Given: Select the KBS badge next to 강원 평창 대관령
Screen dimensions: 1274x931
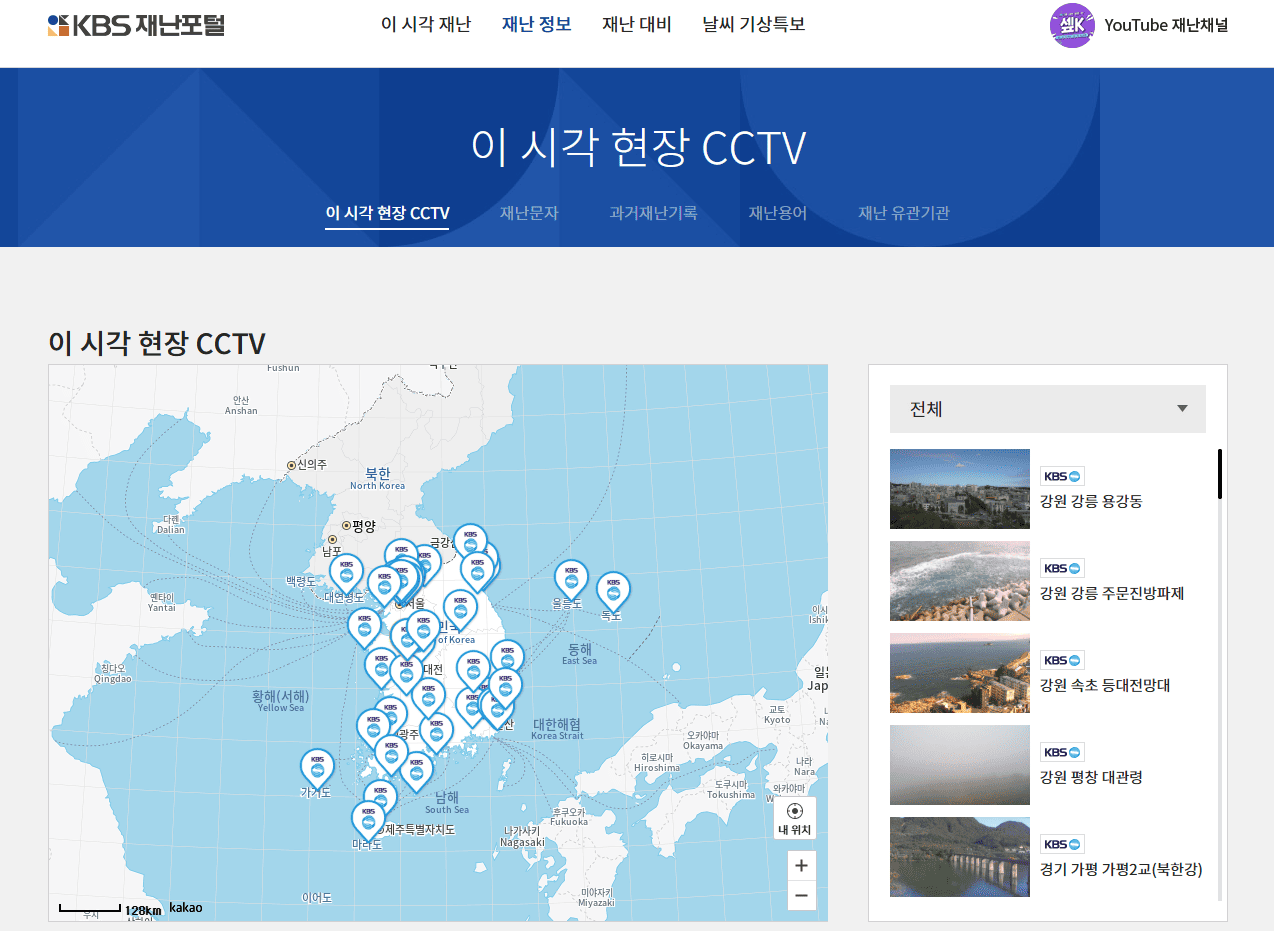Looking at the screenshot, I should [x=1062, y=752].
